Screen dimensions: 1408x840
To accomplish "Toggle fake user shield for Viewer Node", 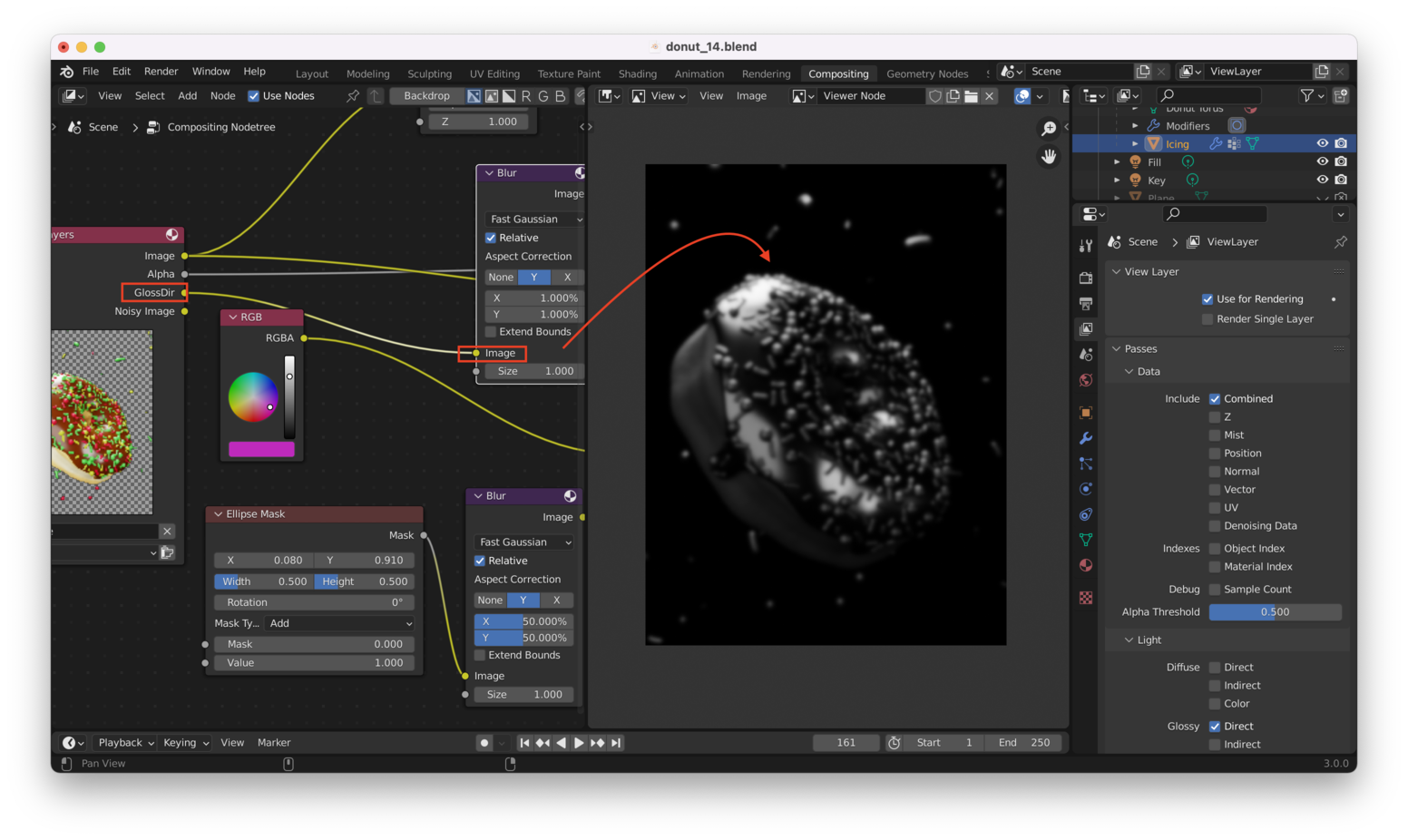I will pos(934,96).
